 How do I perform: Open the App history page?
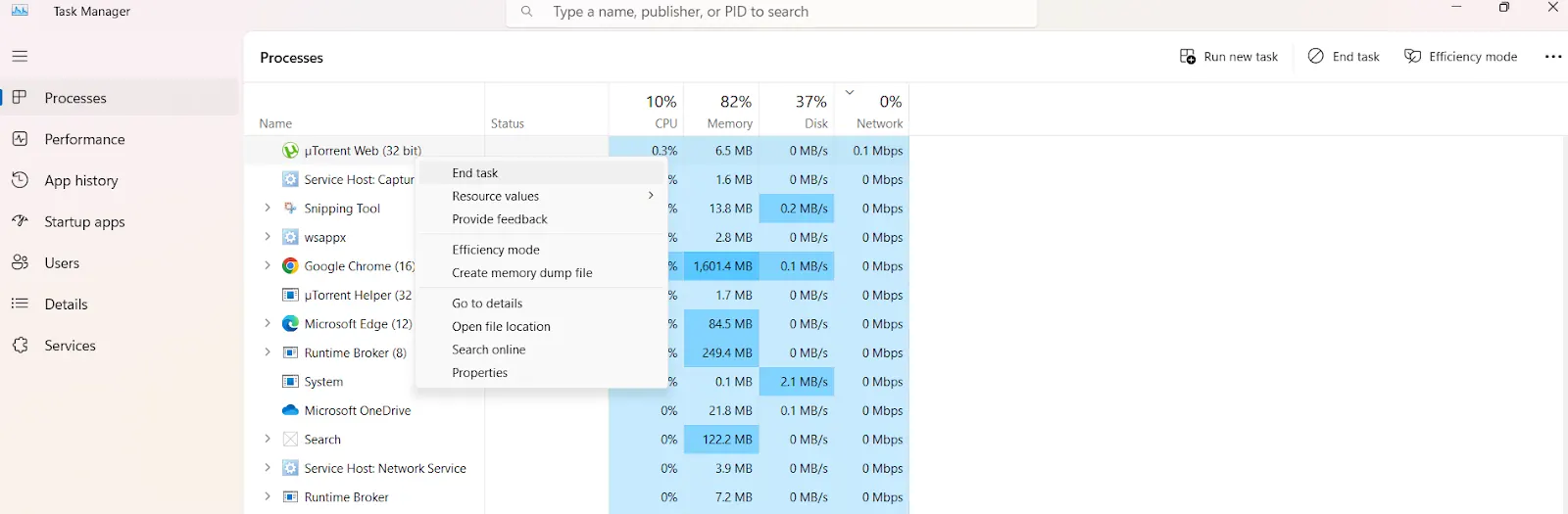coord(121,180)
